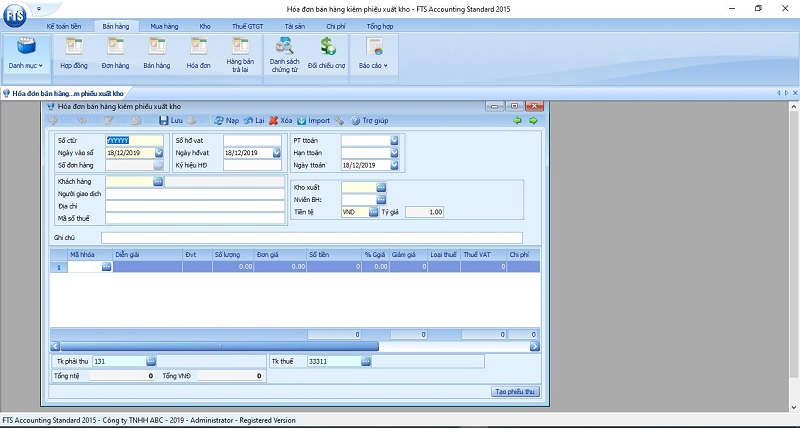
Task: Expand the PT ttoán dropdown
Action: pyautogui.click(x=394, y=140)
